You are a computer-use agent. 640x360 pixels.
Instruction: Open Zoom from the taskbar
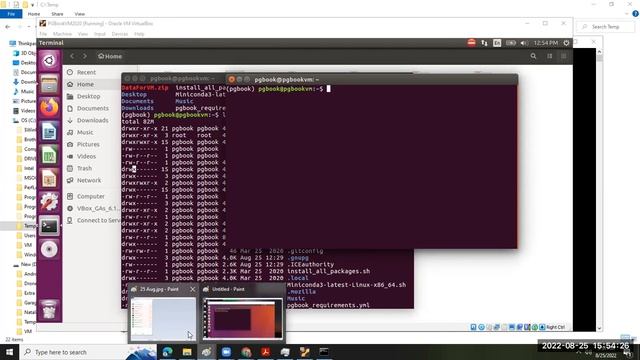(226, 352)
